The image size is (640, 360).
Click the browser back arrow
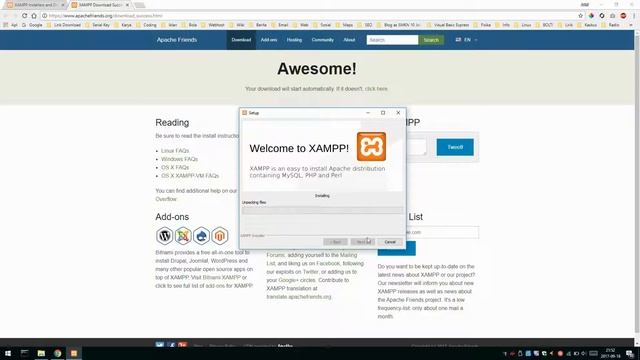(x=5, y=16)
